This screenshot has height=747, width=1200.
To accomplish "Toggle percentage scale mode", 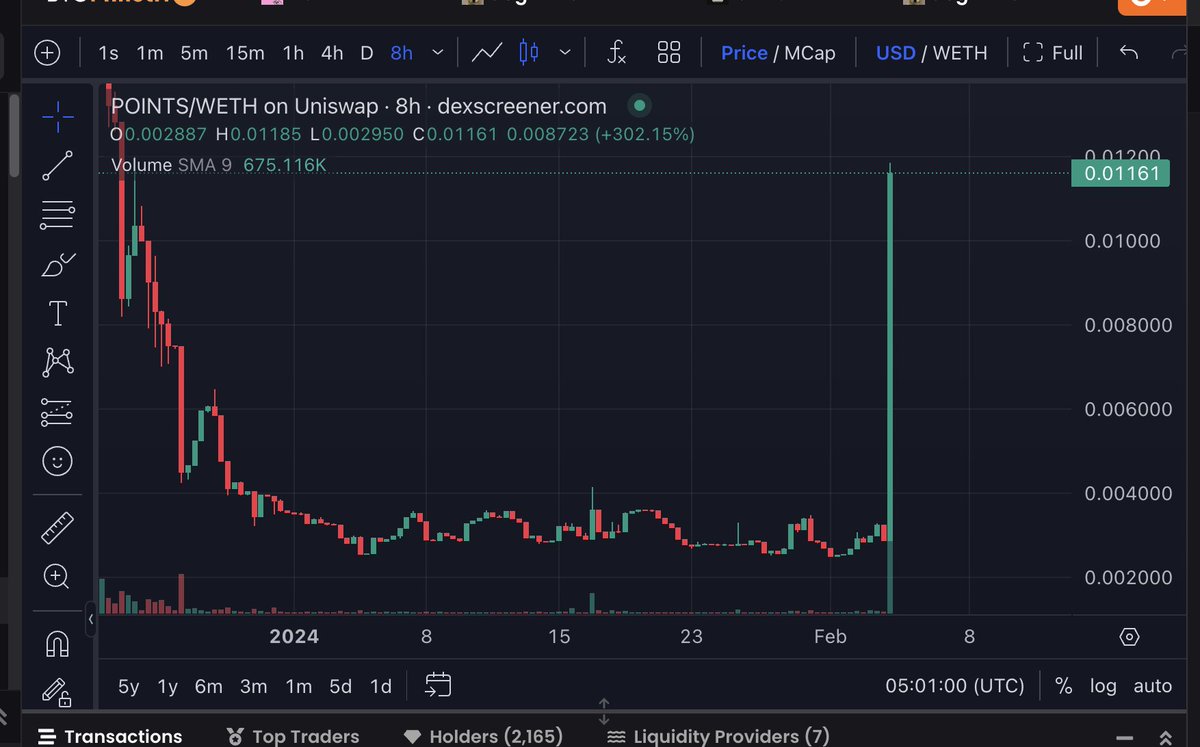I will pyautogui.click(x=1063, y=686).
